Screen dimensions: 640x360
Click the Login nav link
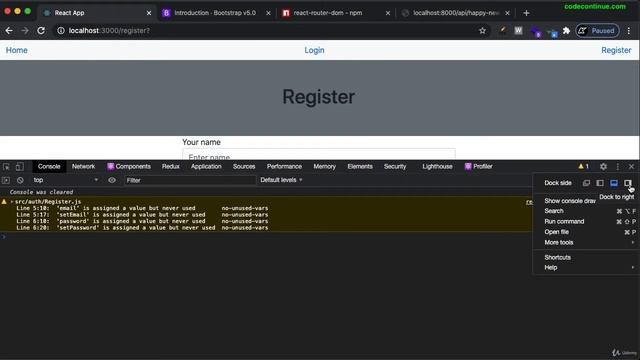[314, 50]
